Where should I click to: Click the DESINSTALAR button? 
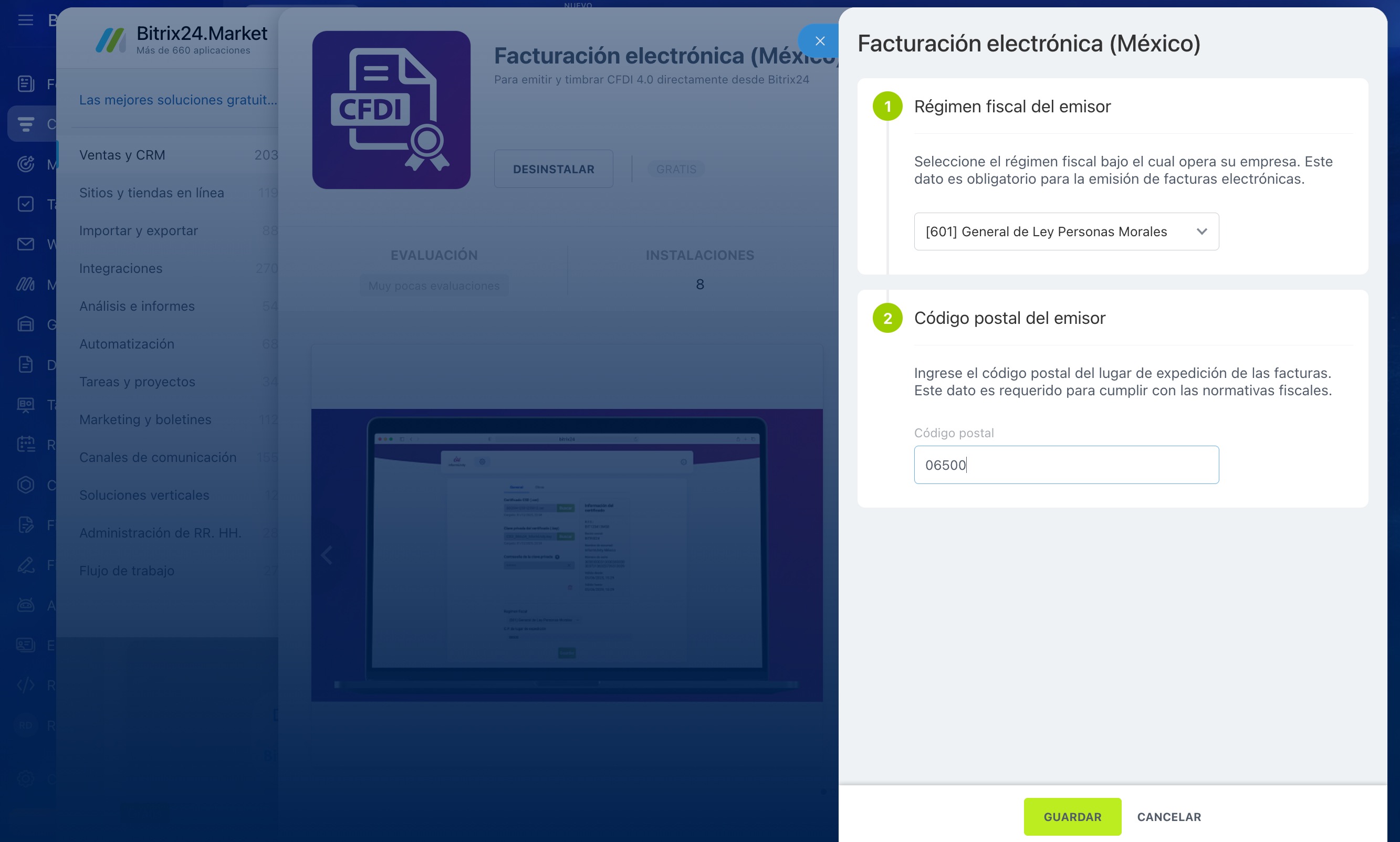(553, 169)
